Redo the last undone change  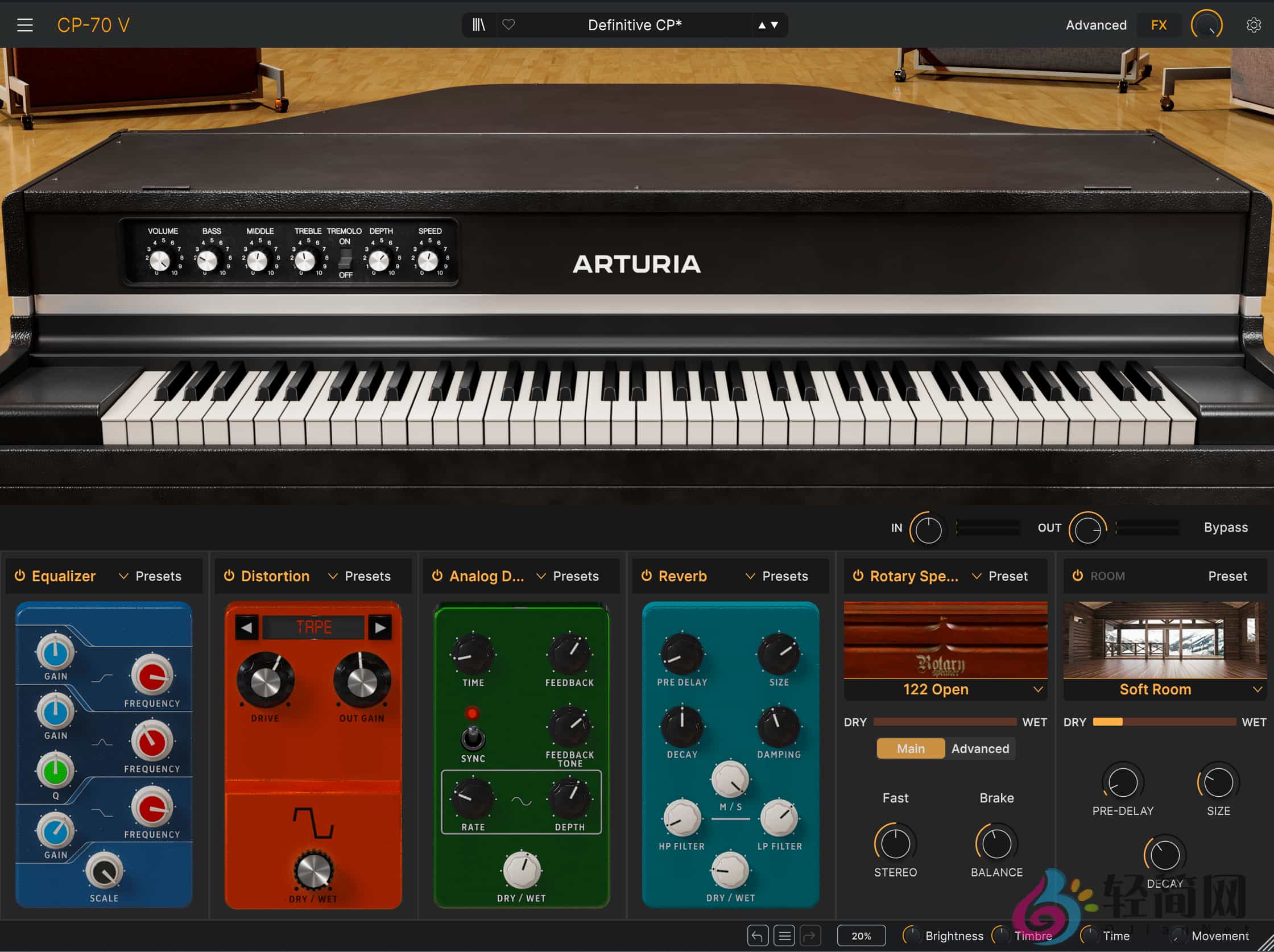tap(810, 936)
